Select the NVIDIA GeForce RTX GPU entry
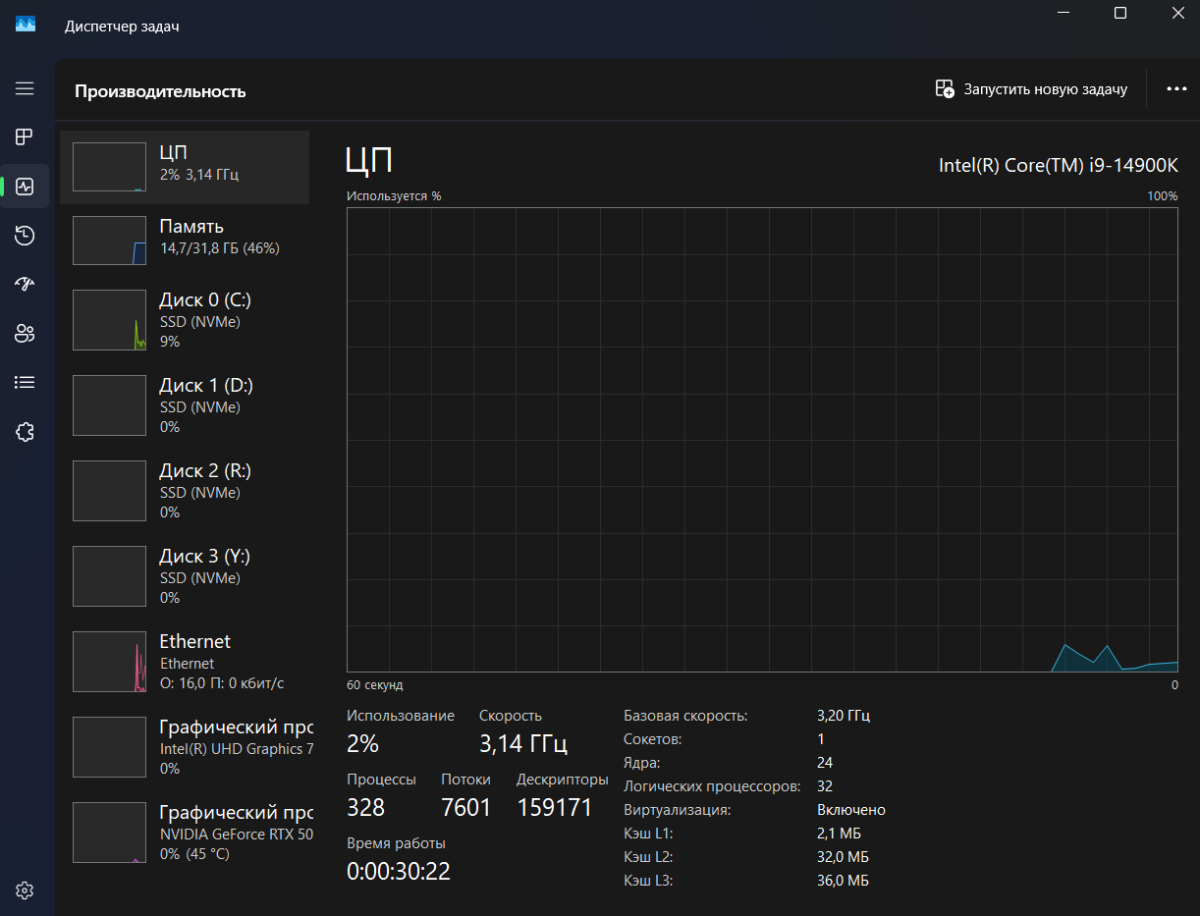Image resolution: width=1200 pixels, height=916 pixels. point(185,832)
